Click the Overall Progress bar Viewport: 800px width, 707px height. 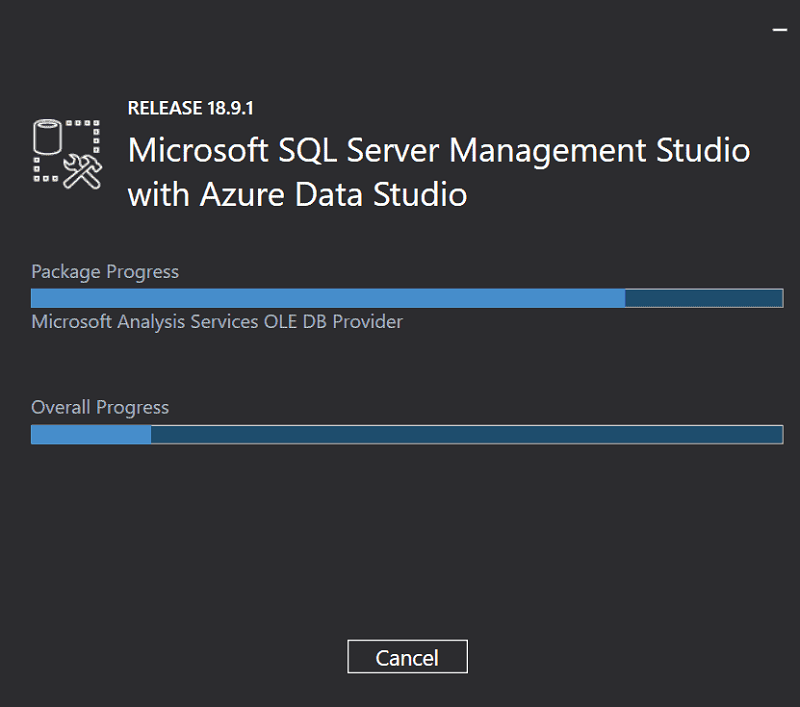pyautogui.click(x=406, y=434)
